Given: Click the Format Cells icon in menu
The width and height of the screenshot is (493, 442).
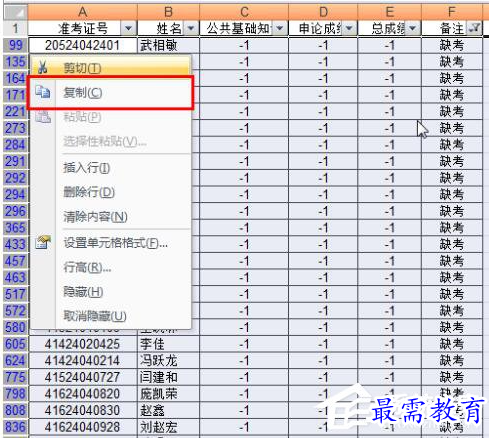Looking at the screenshot, I should click(43, 242).
